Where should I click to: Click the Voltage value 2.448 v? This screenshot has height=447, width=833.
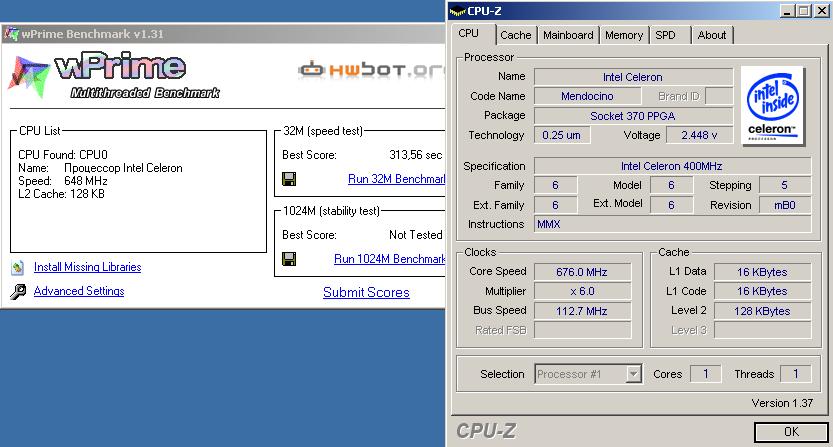pos(699,135)
